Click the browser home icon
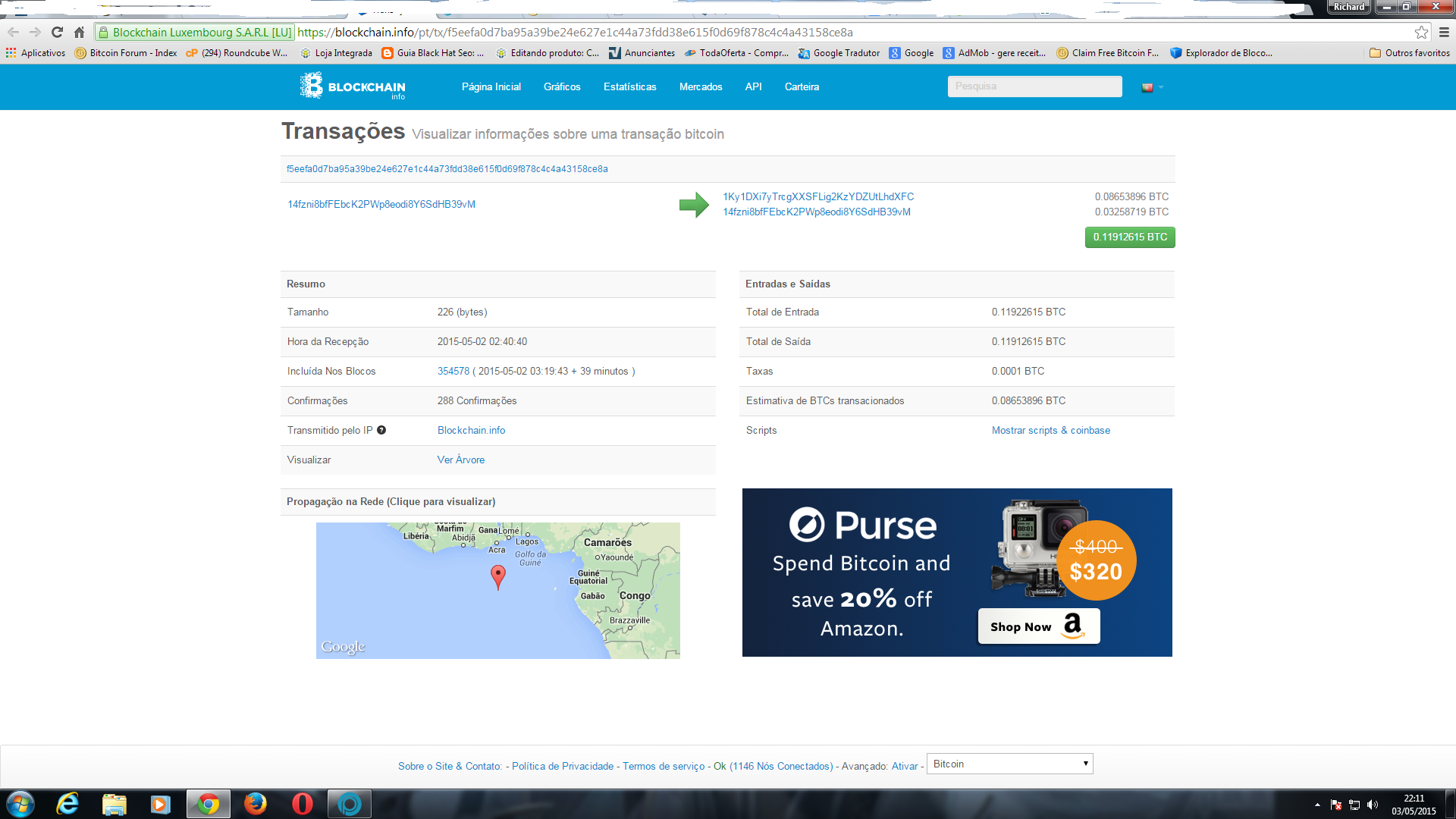This screenshot has width=1456, height=819. click(79, 33)
